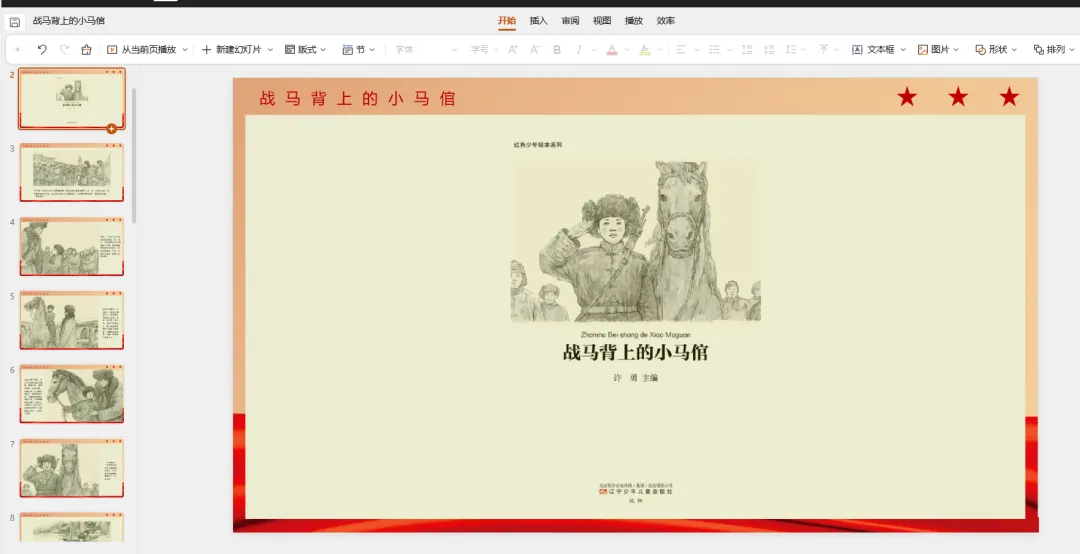Viewport: 1080px width, 554px height.
Task: Open the 从当前页播放 dropdown arrow
Action: [x=185, y=50]
